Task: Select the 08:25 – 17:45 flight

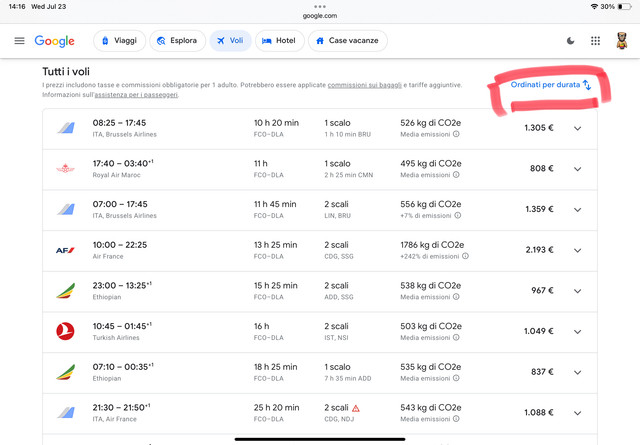Action: [320, 129]
